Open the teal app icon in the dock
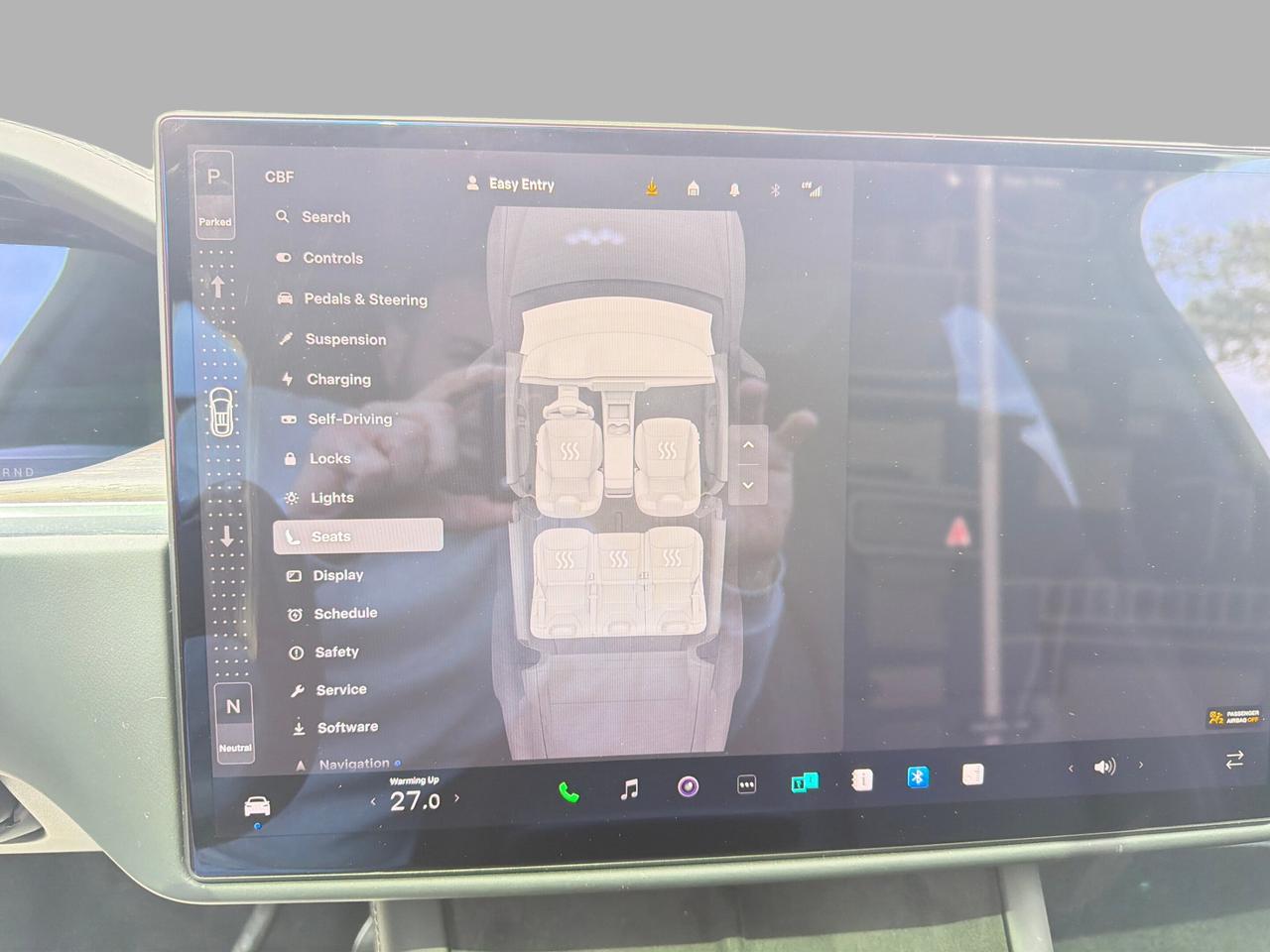Screen dimensions: 1270x952 click(805, 782)
